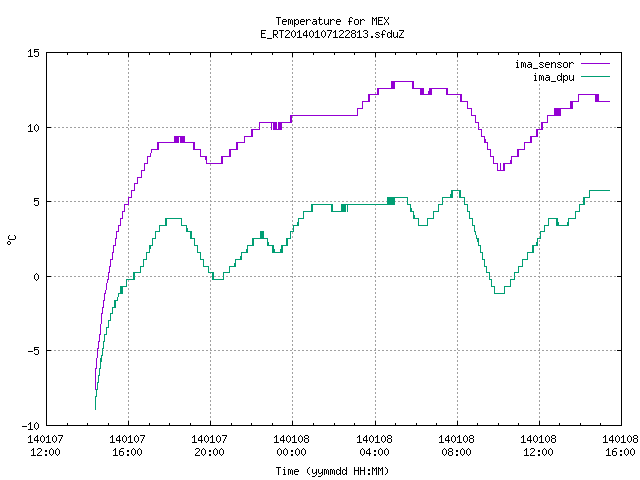
Task: Click the y-axis value -10
Action: pos(31,426)
